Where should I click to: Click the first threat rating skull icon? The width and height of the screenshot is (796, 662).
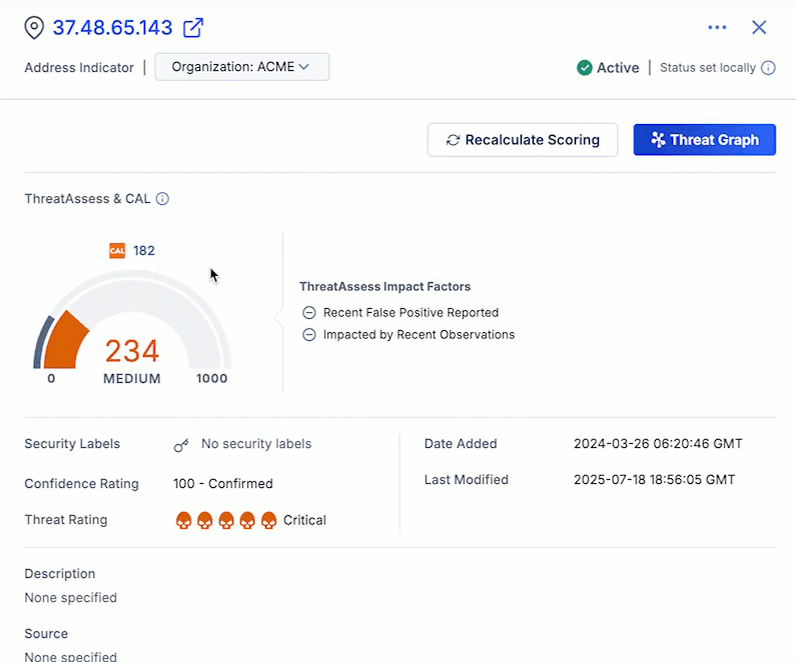(184, 520)
